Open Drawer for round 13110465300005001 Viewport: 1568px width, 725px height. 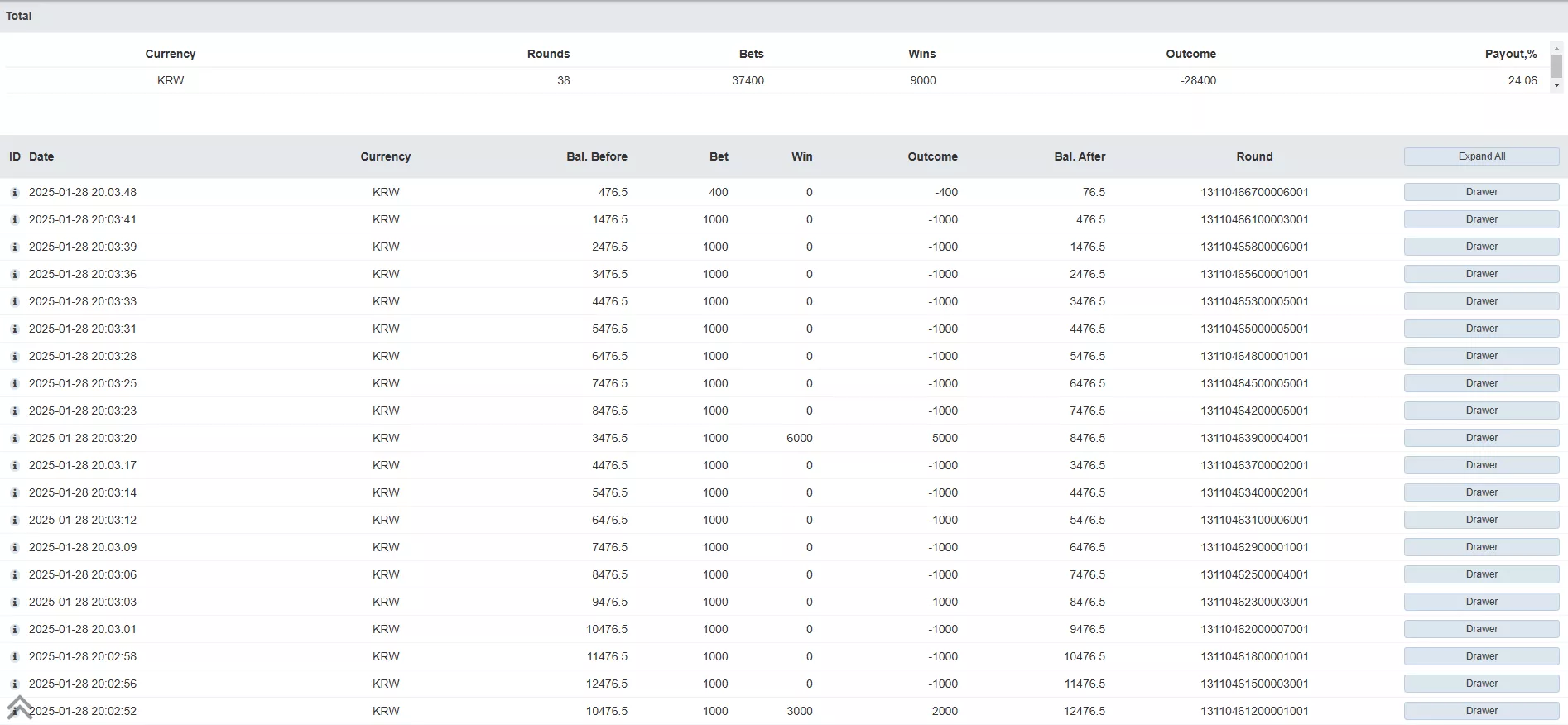tap(1481, 301)
